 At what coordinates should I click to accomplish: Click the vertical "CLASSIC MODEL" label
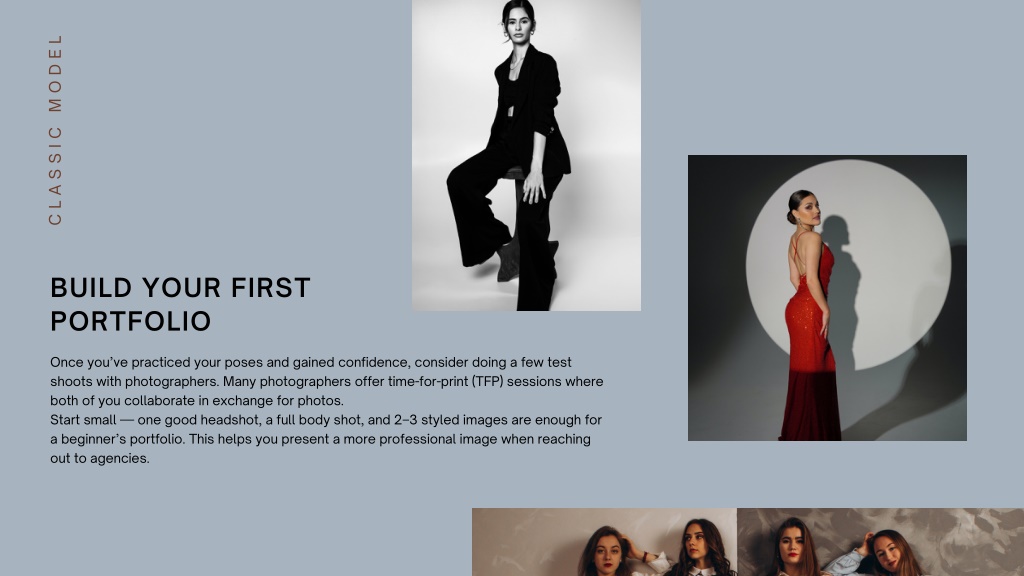[x=56, y=130]
